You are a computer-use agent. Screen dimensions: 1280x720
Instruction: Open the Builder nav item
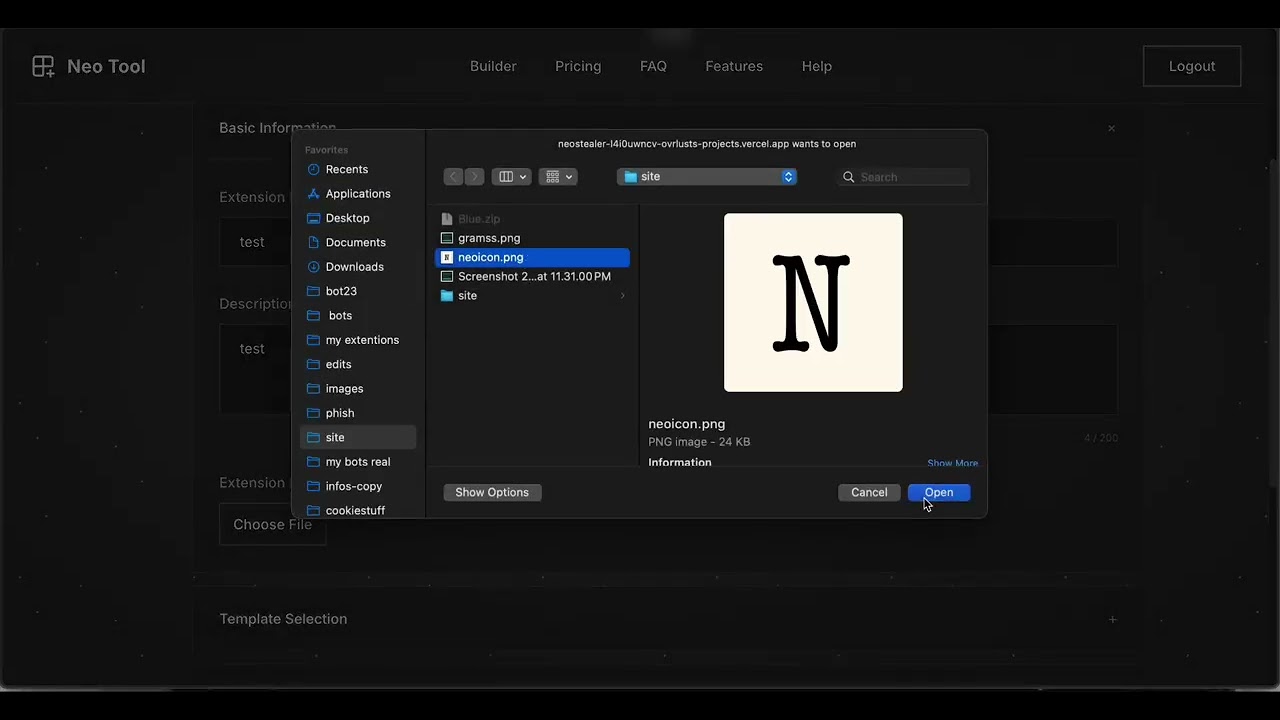[x=493, y=67]
